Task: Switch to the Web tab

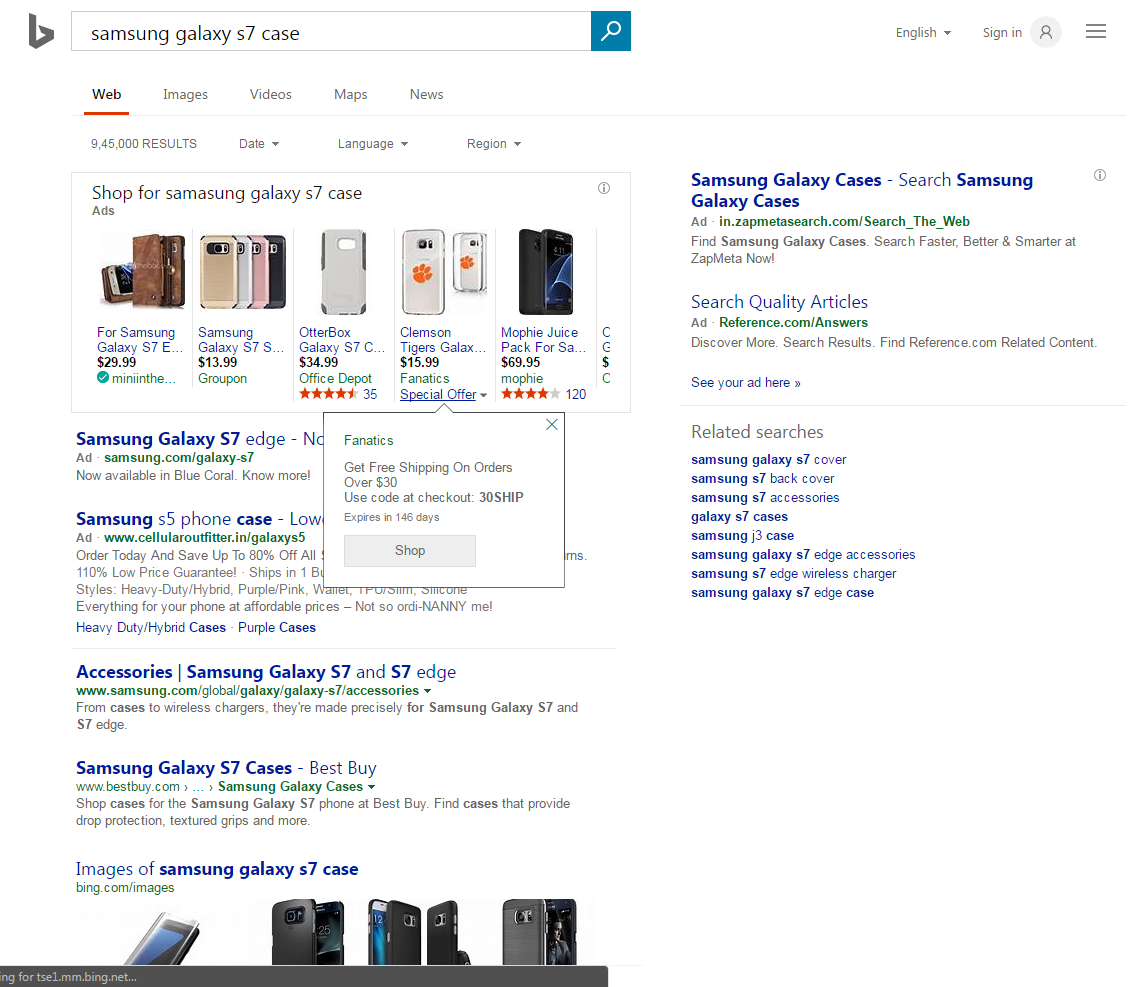Action: point(106,95)
